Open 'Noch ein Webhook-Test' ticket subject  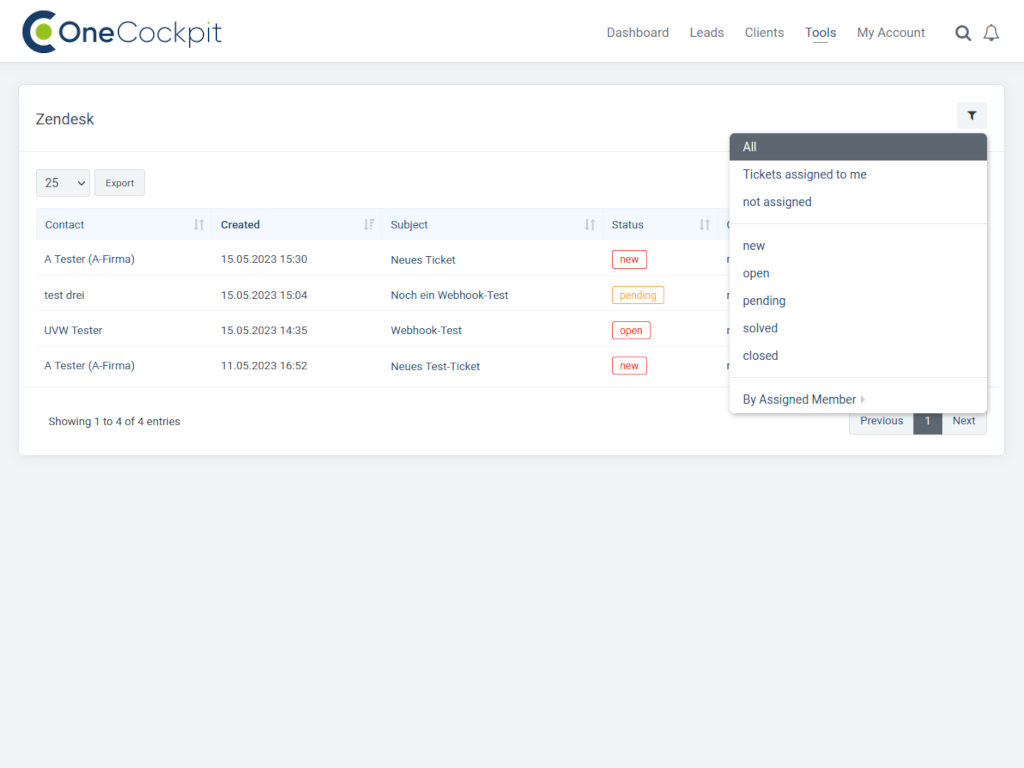point(449,295)
